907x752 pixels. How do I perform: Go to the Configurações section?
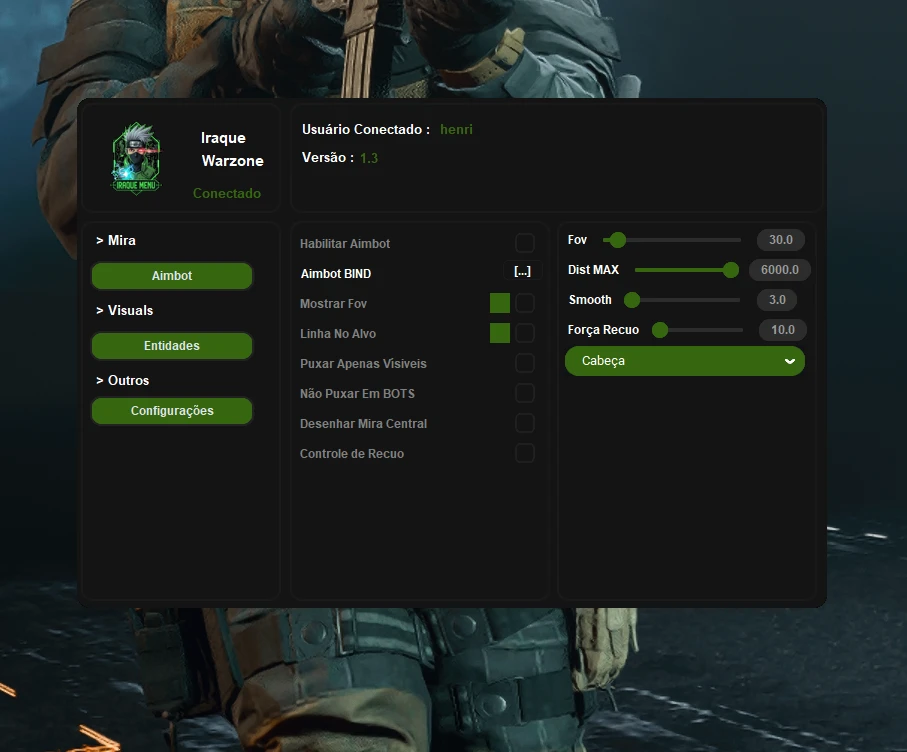[172, 411]
